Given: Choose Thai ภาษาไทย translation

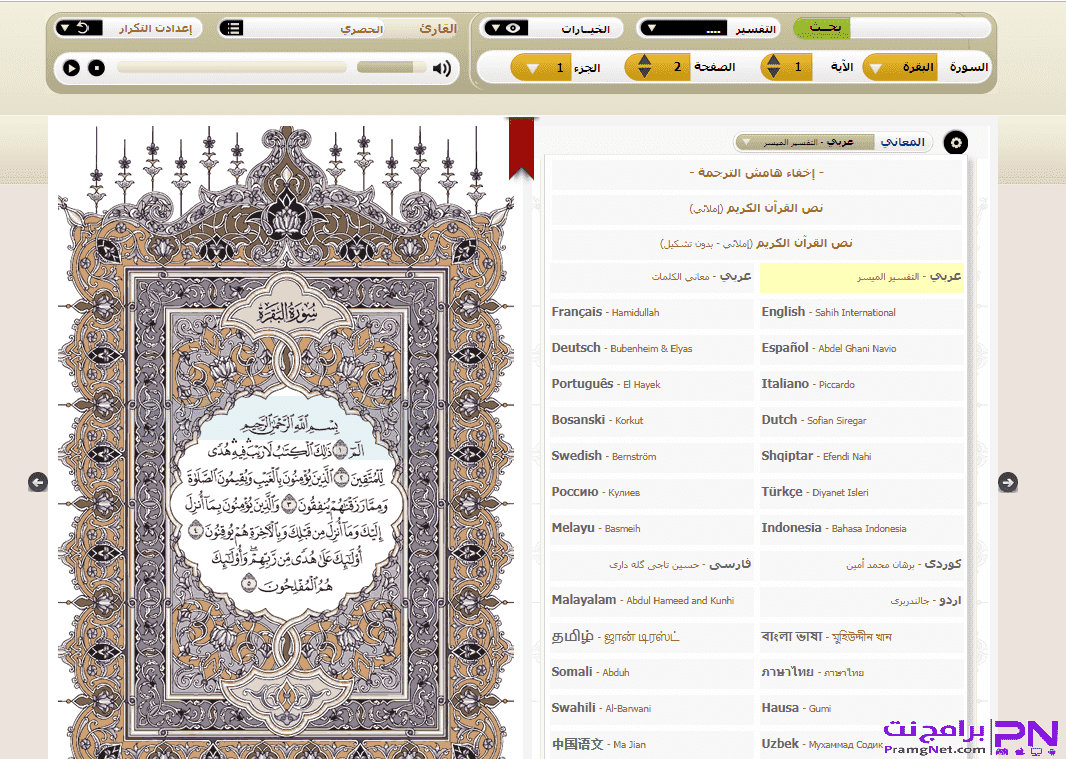Looking at the screenshot, I should 861,673.
